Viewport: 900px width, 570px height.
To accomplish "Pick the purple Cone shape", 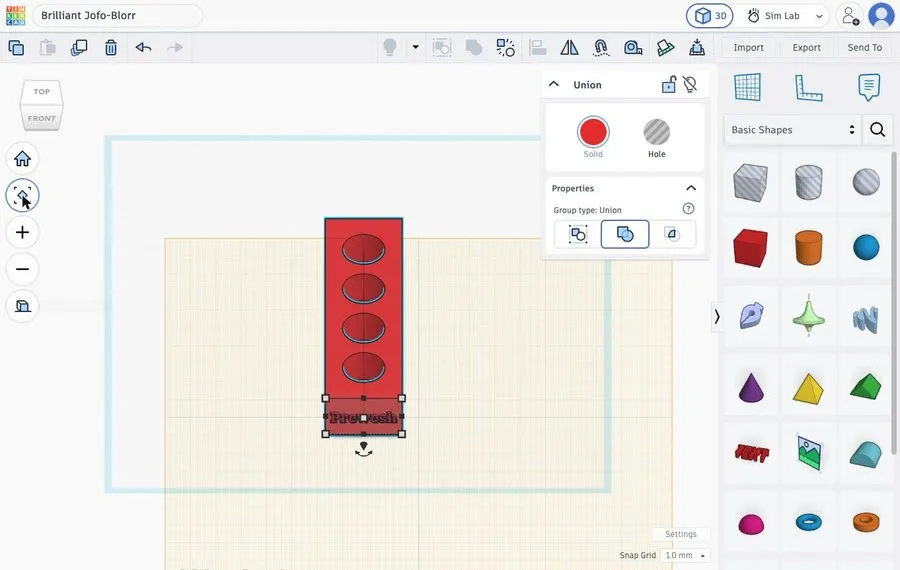I will [x=751, y=387].
